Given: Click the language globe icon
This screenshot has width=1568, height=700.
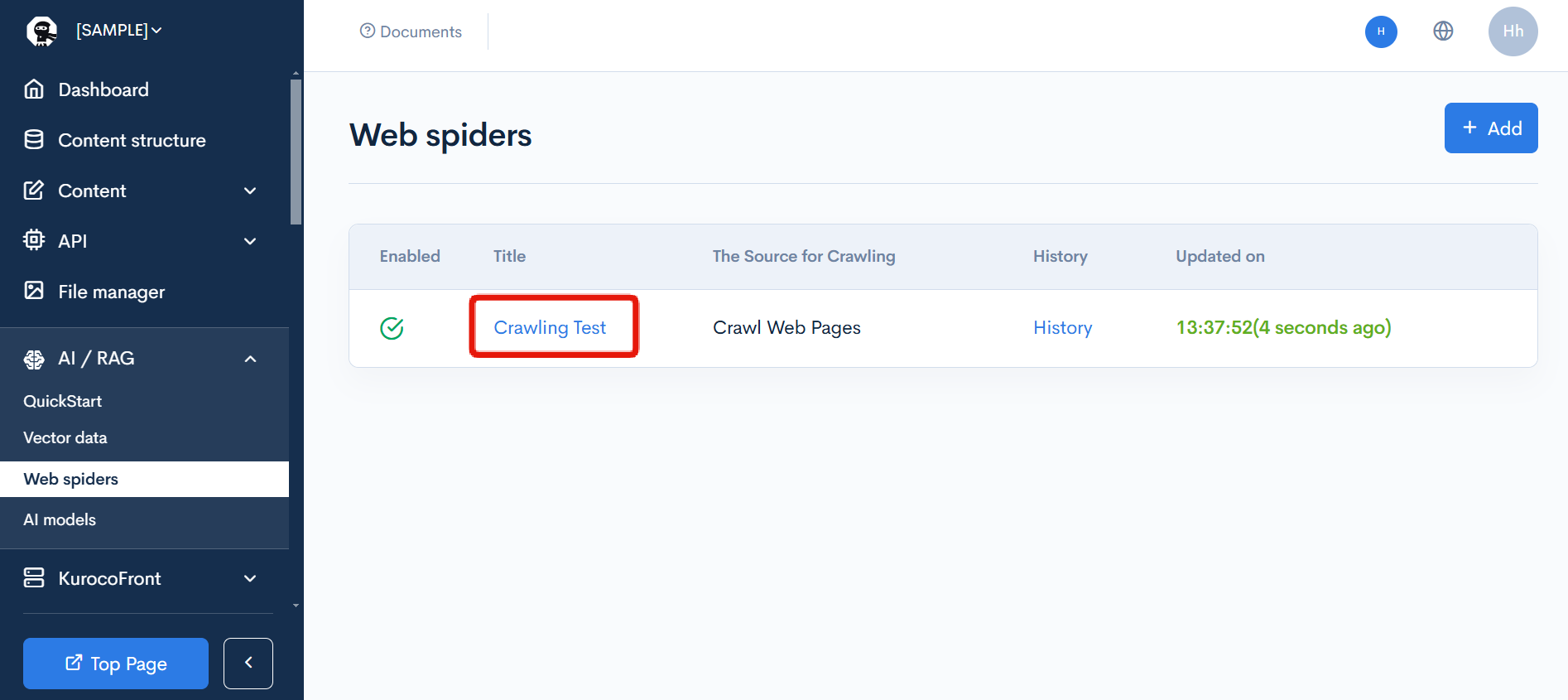Looking at the screenshot, I should pos(1443,31).
